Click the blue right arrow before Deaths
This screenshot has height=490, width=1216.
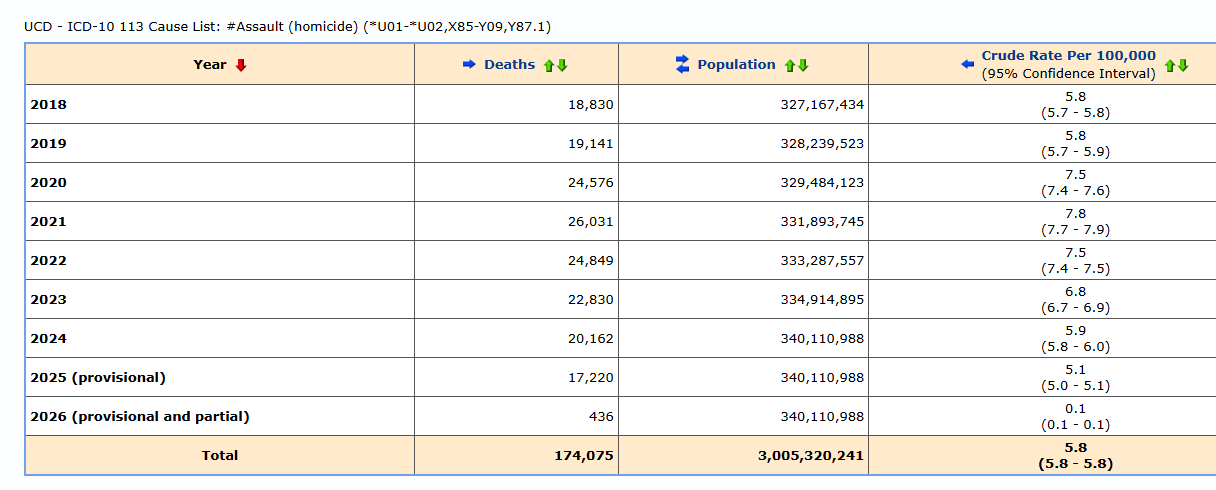coord(469,65)
